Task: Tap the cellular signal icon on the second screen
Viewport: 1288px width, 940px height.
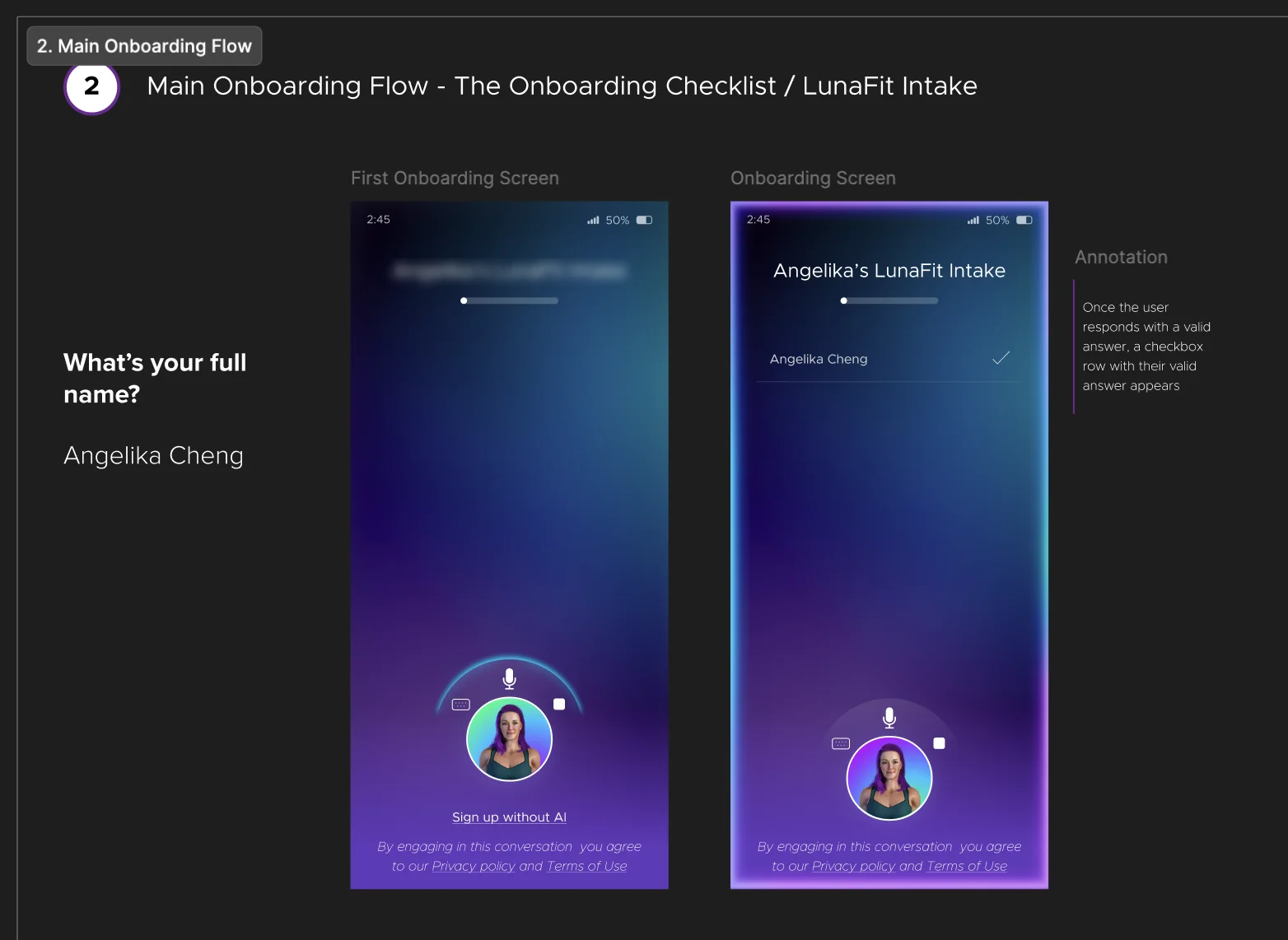Action: pyautogui.click(x=973, y=220)
